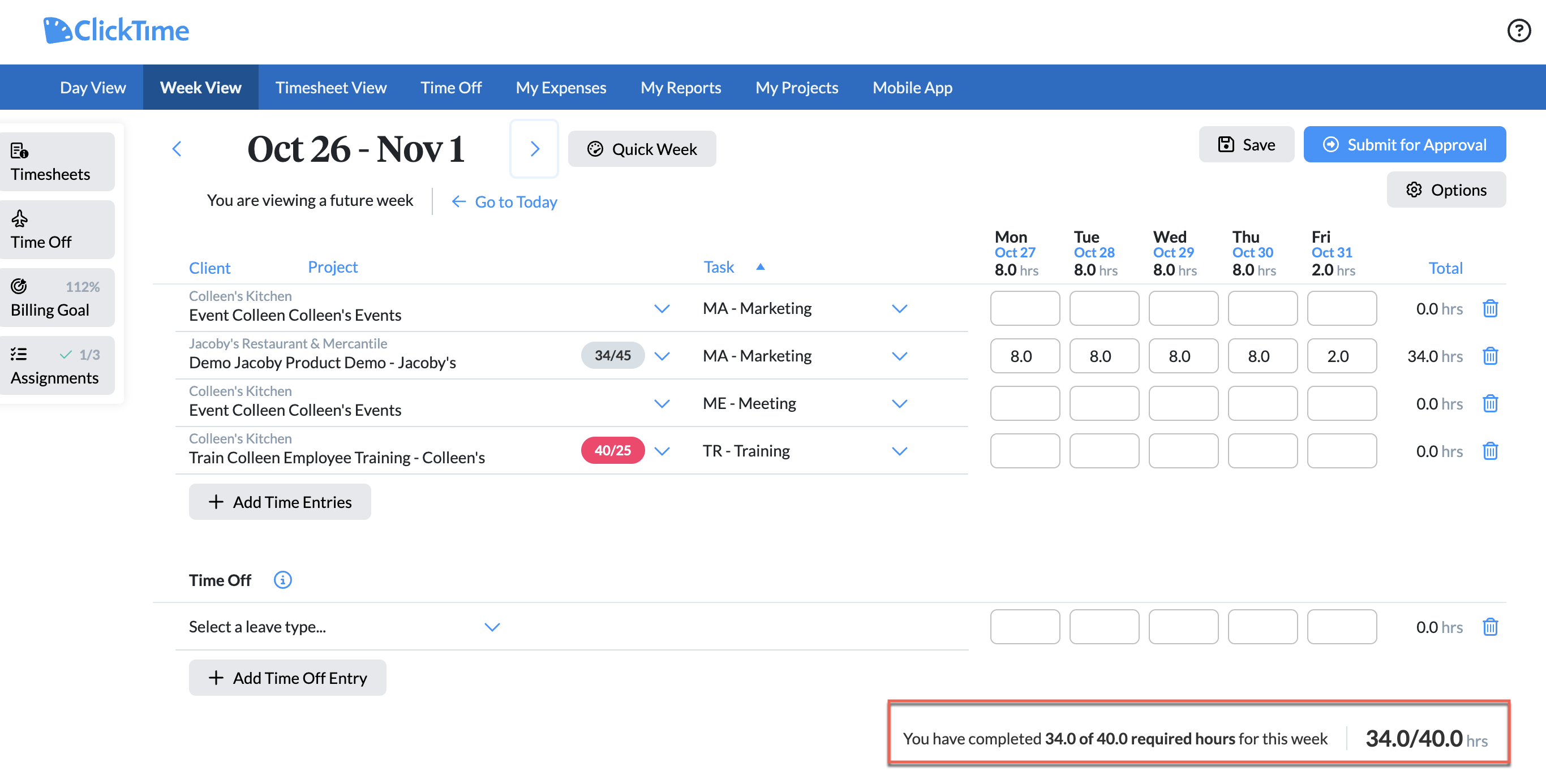The height and width of the screenshot is (784, 1546).
Task: Open My Projects tab
Action: pyautogui.click(x=796, y=88)
